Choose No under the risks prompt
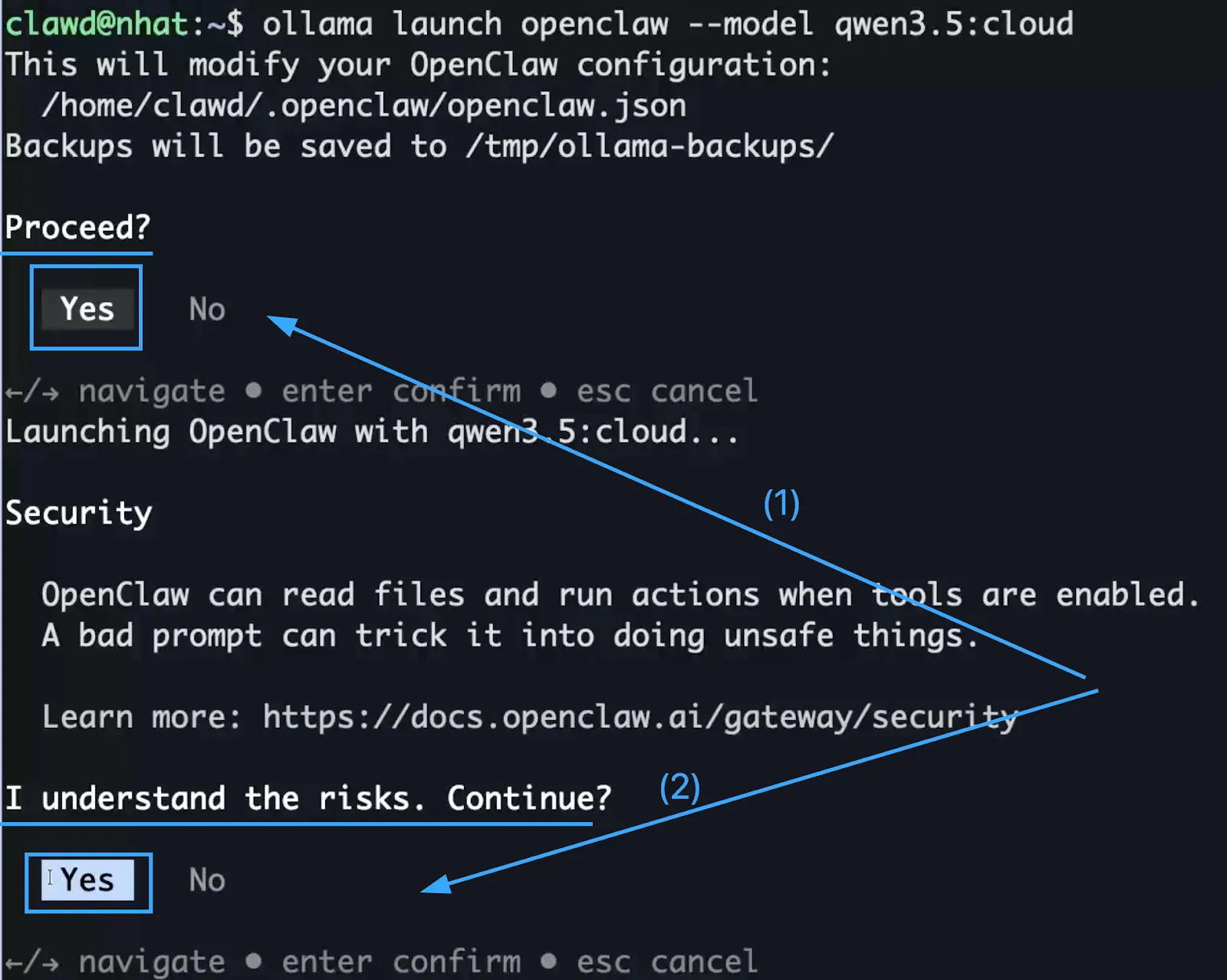 [x=207, y=880]
